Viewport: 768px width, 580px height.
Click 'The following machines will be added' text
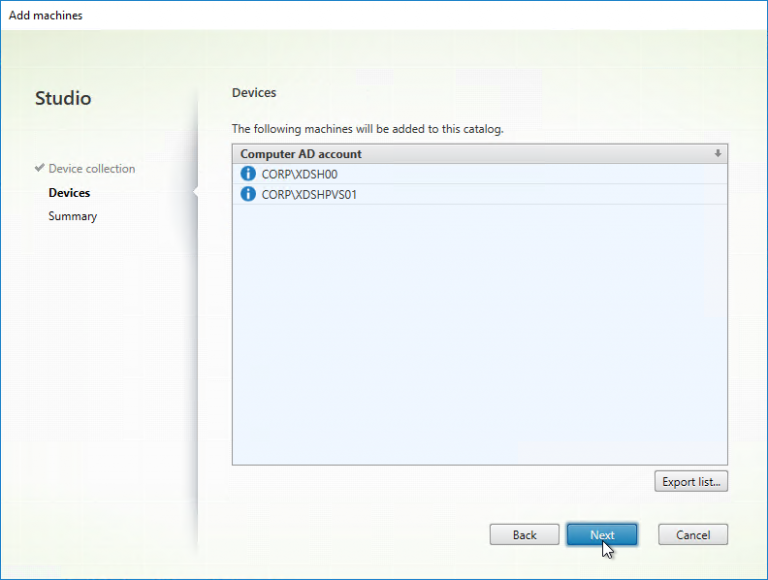pyautogui.click(x=367, y=129)
